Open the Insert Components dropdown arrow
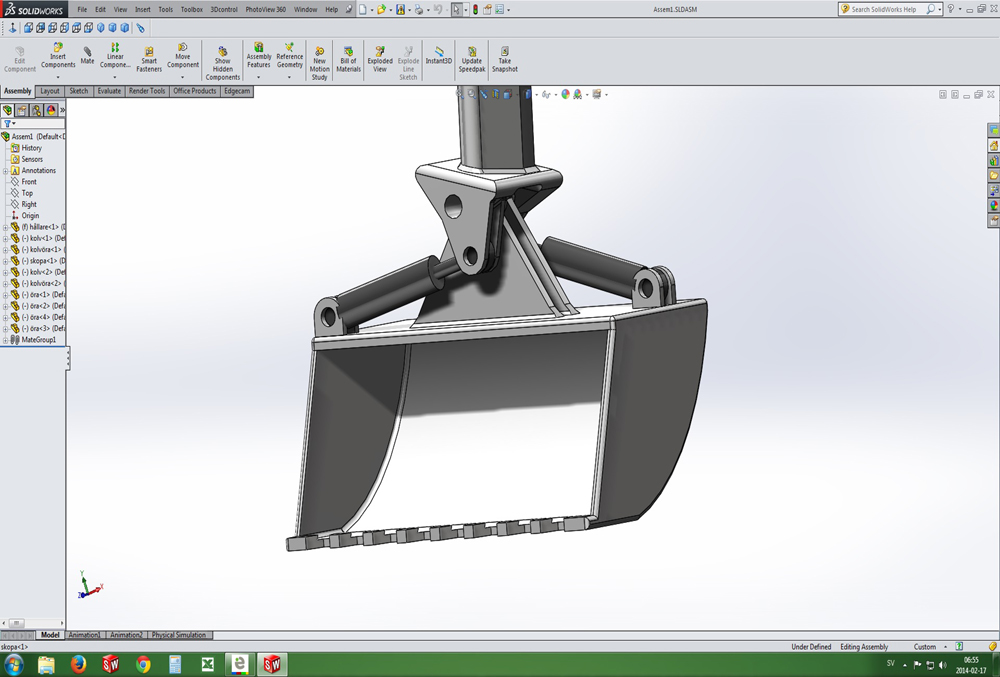 click(58, 75)
